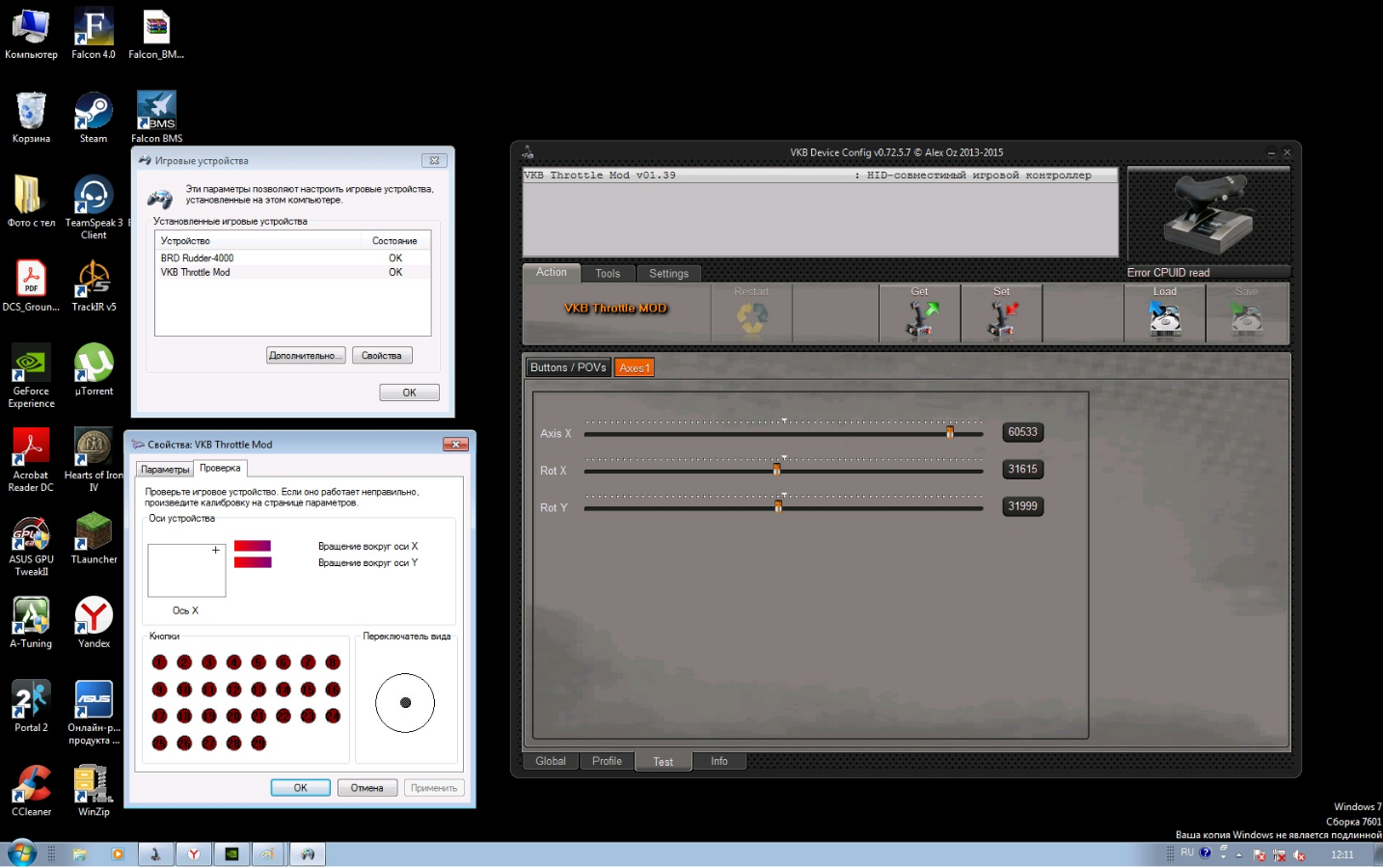Click the Состояние column header

(394, 241)
